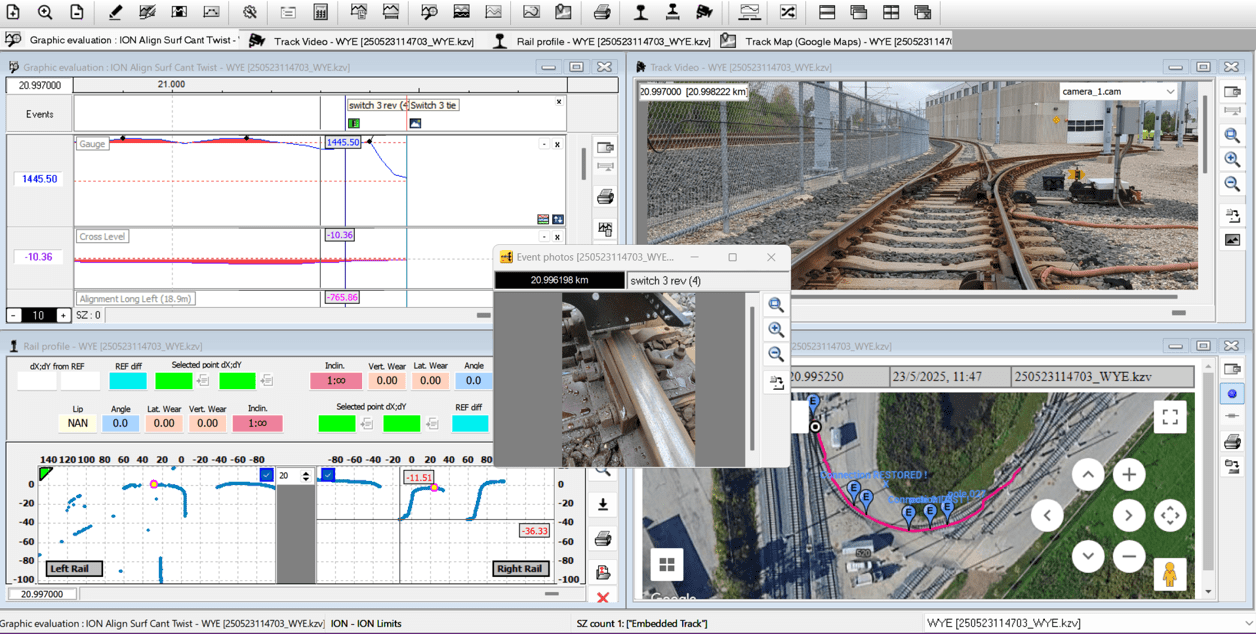Click the export icon in the Rail profile side panel

pyautogui.click(x=603, y=502)
